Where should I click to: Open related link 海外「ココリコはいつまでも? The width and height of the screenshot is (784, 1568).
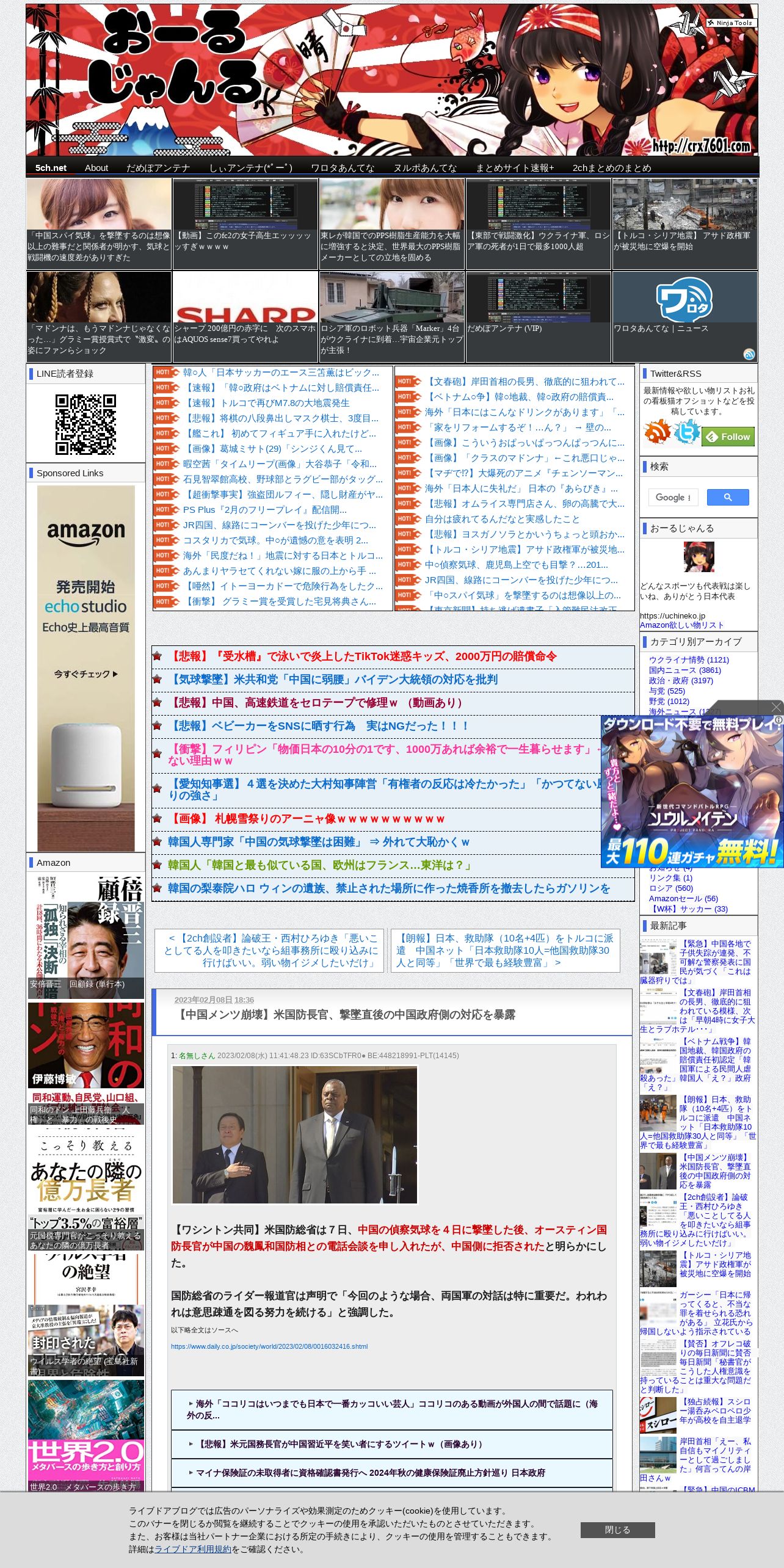(x=391, y=1410)
